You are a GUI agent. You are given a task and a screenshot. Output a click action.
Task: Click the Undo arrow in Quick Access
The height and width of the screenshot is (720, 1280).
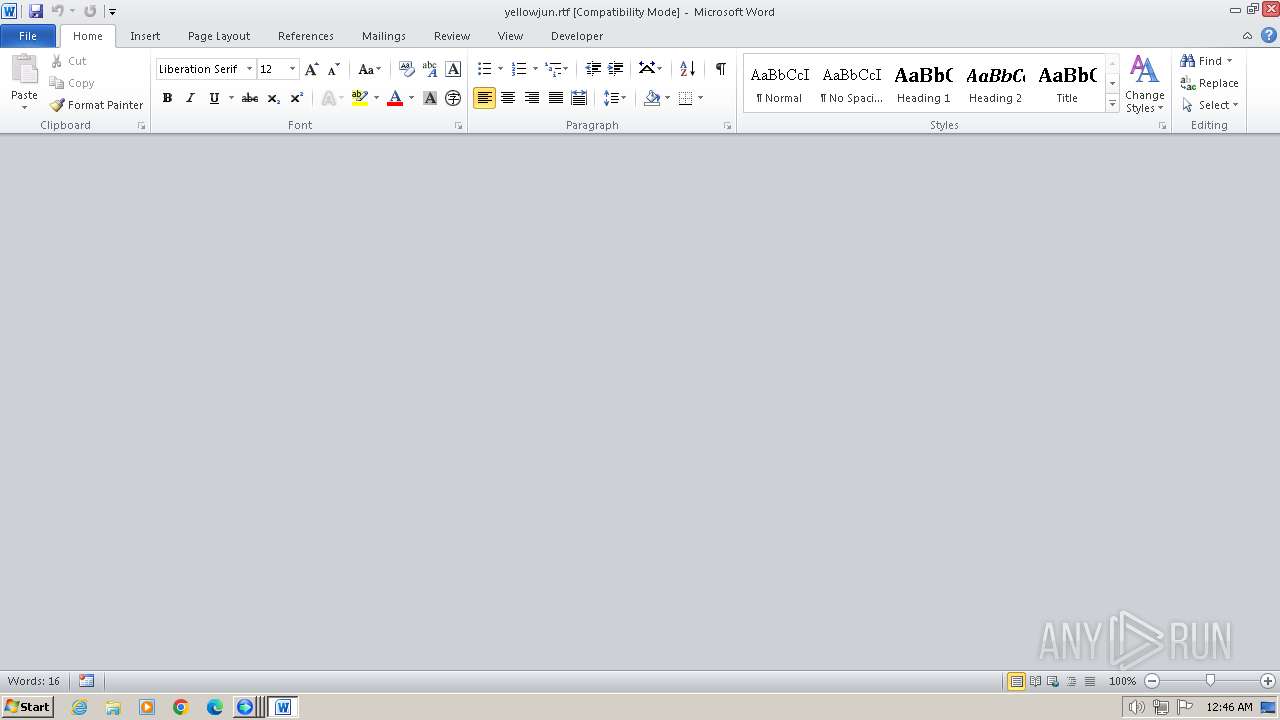[57, 11]
